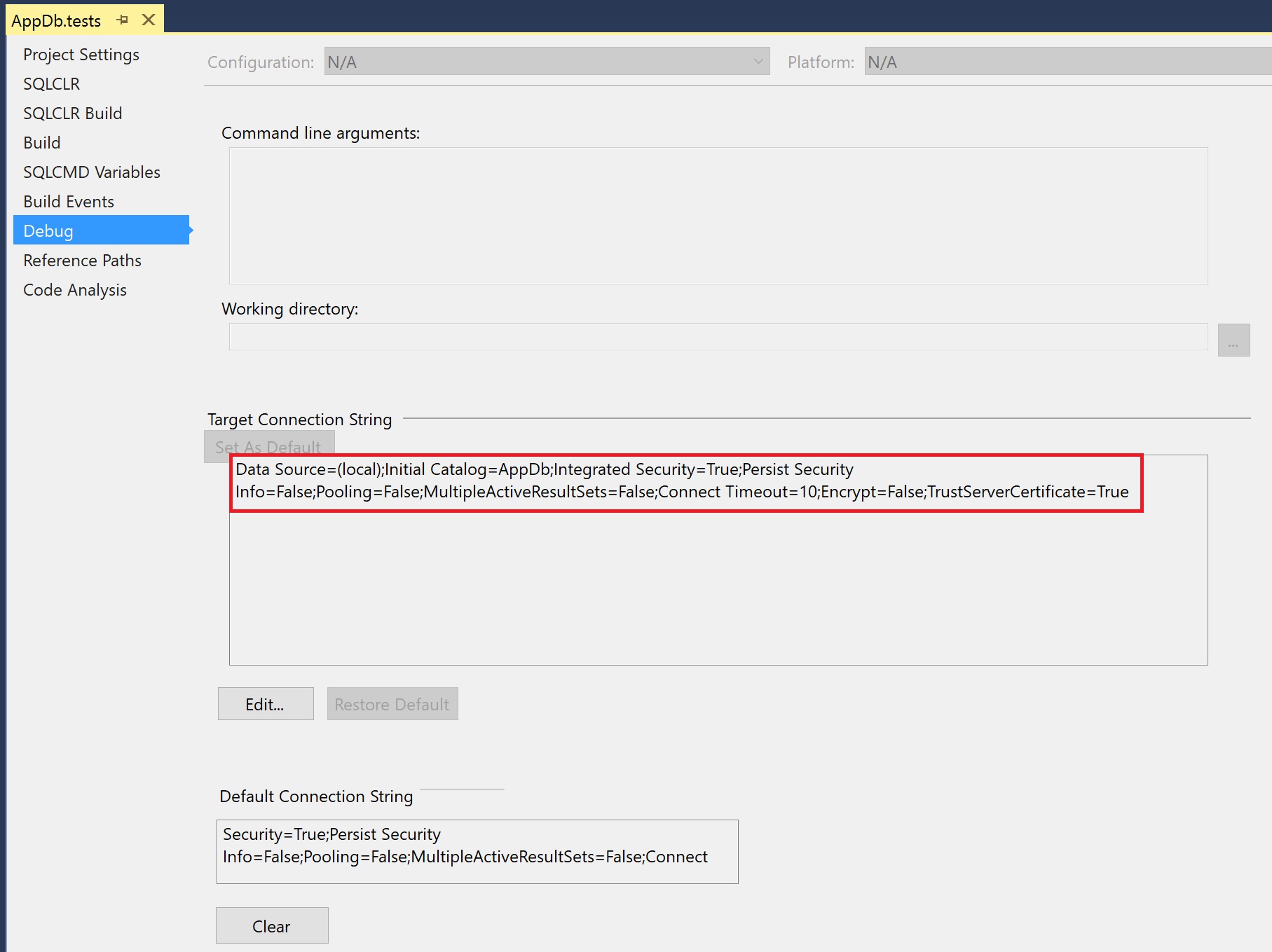
Task: Go to SQLCLR Build settings
Action: [72, 113]
